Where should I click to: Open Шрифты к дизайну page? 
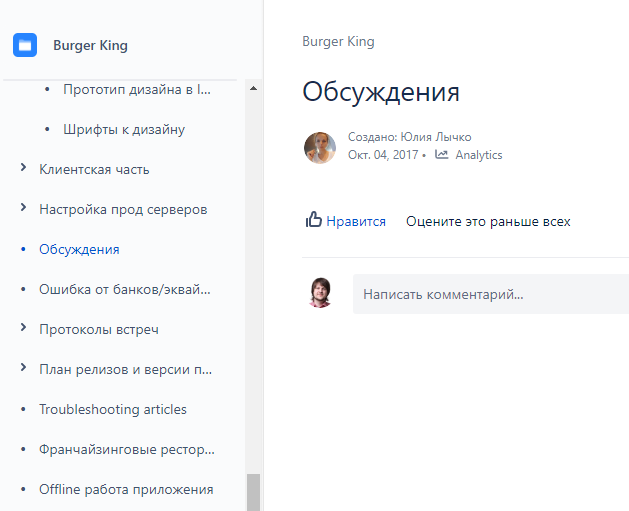pyautogui.click(x=123, y=129)
